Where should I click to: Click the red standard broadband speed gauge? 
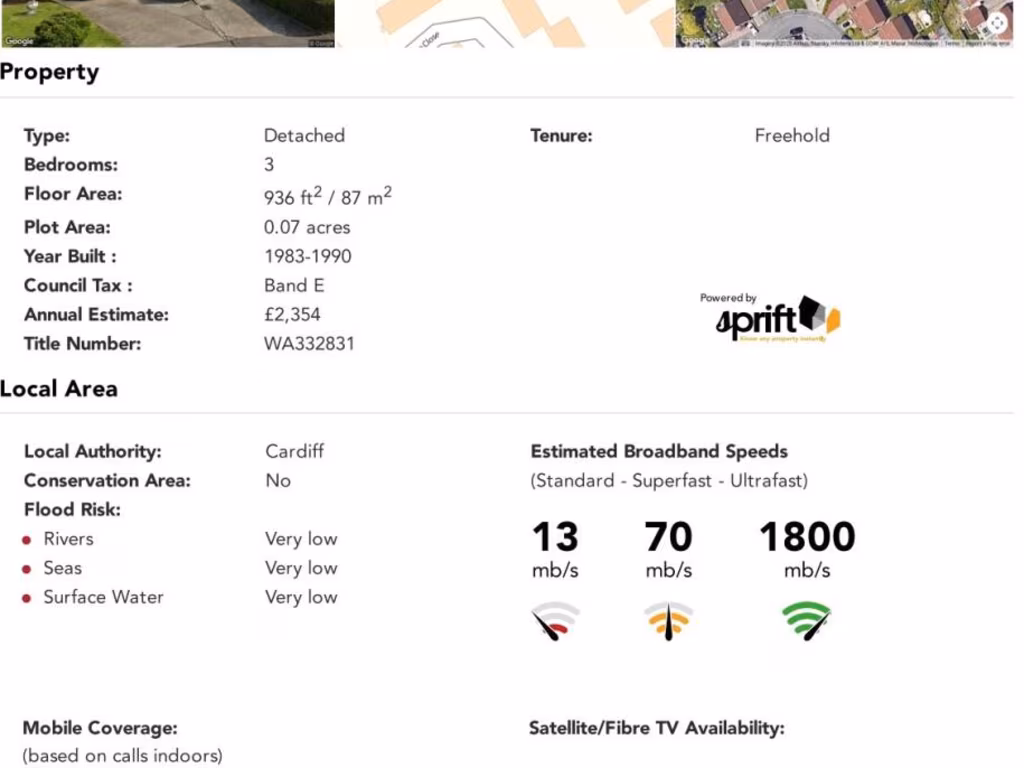tap(555, 621)
